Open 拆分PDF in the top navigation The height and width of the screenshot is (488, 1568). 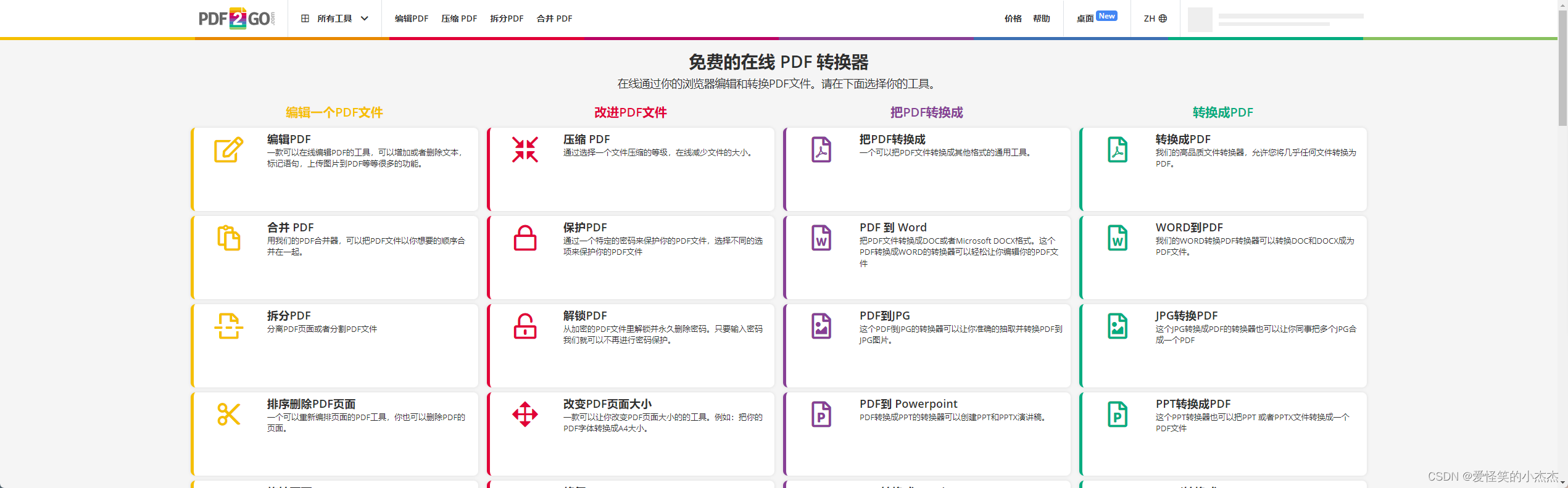507,19
